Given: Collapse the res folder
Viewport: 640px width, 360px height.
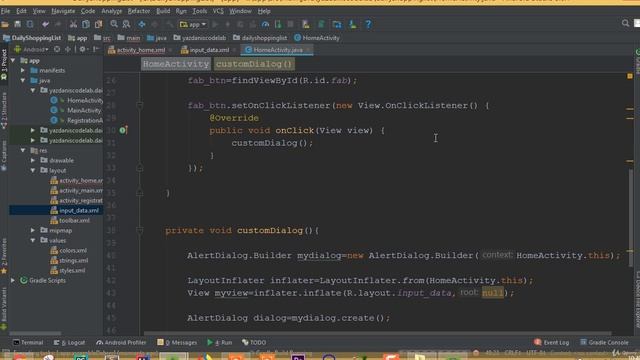Looking at the screenshot, I should [x=23, y=150].
